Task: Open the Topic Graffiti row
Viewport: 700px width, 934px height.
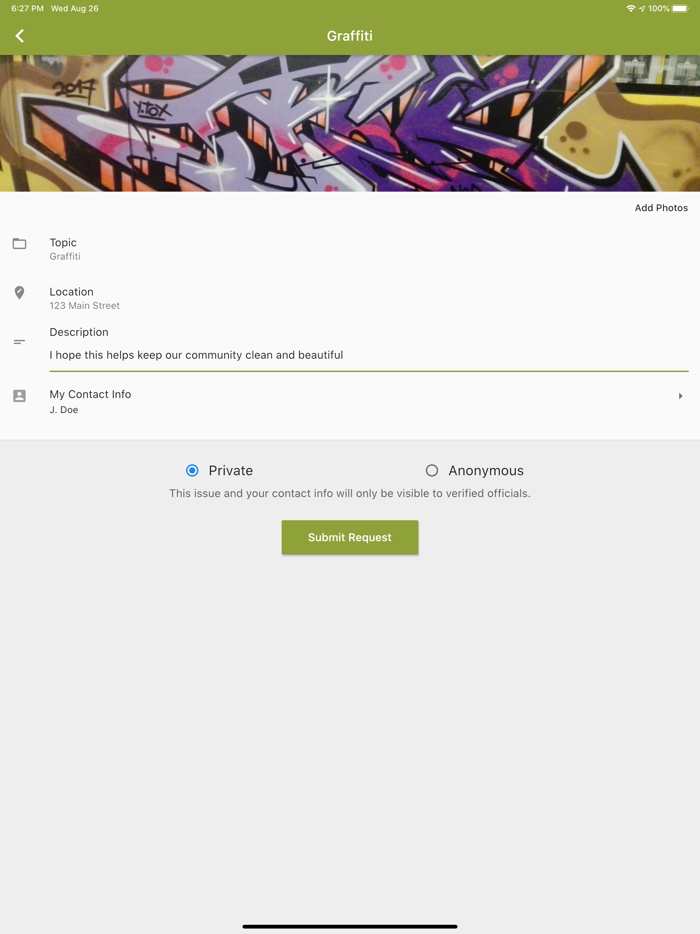Action: (x=350, y=249)
